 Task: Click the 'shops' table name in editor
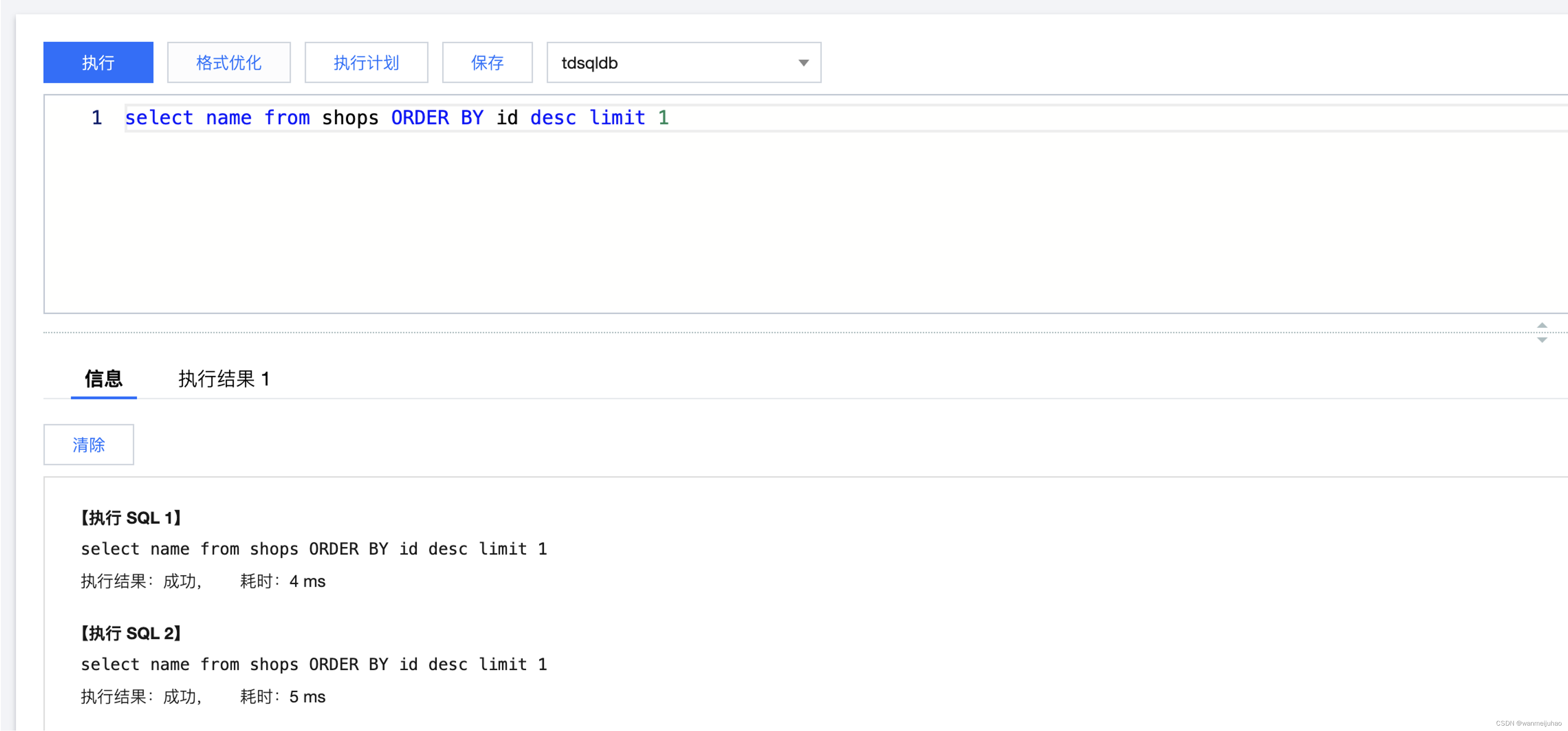pos(350,118)
